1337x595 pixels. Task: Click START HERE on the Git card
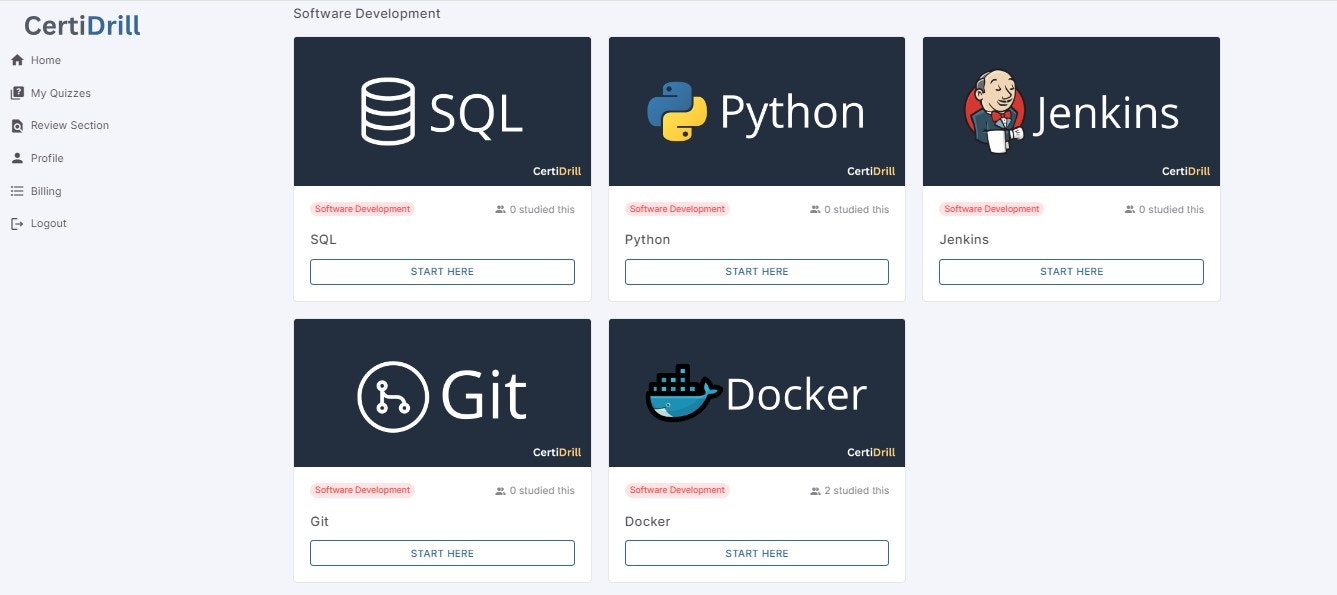[x=442, y=553]
